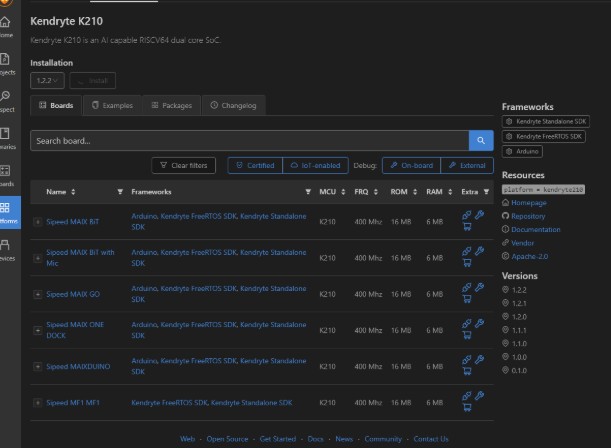Open the Apache-2.0 license link
The width and height of the screenshot is (611, 448).
[x=530, y=256]
